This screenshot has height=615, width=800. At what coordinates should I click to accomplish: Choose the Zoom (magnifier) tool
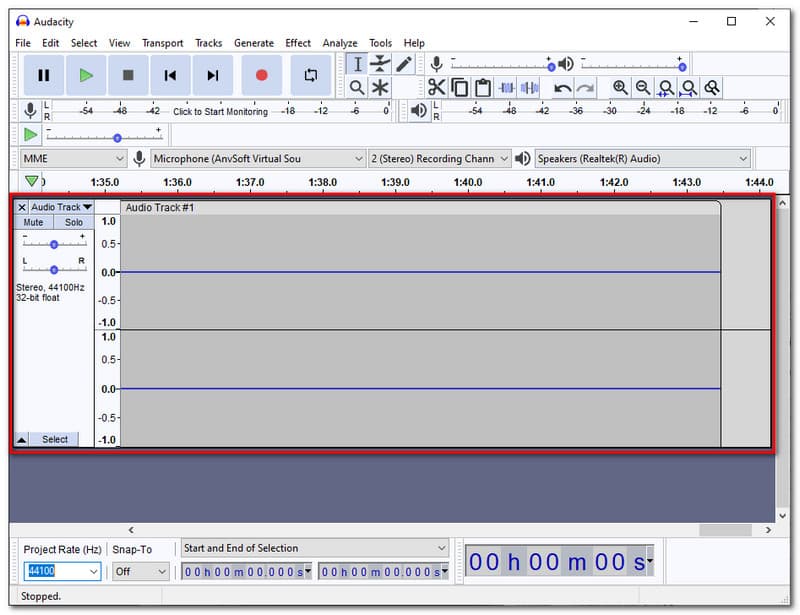pos(357,88)
